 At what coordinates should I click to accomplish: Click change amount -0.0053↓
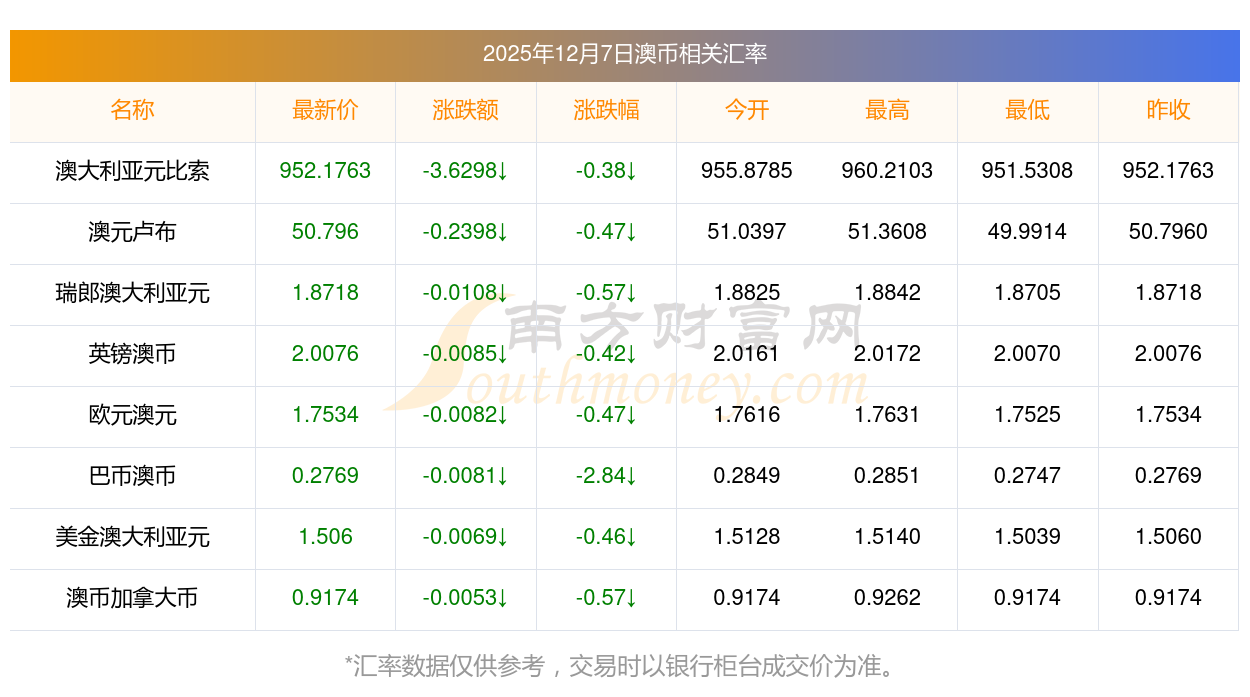click(466, 598)
